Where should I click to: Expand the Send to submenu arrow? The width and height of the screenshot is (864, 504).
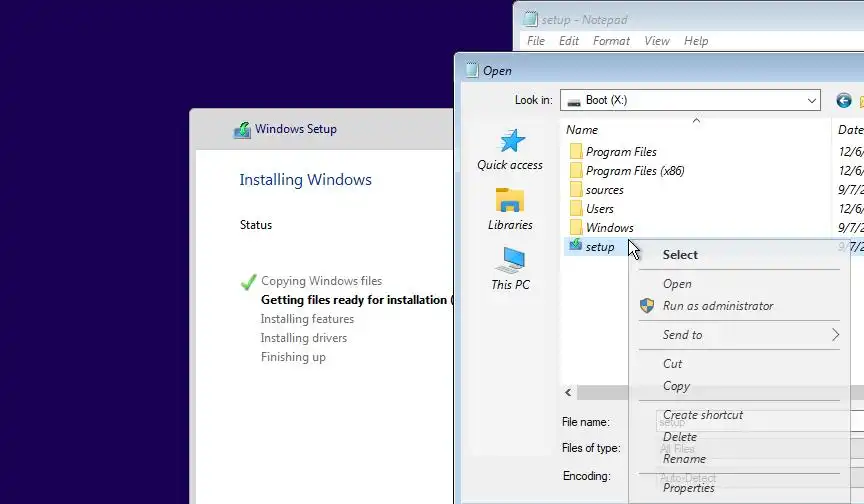click(x=835, y=334)
